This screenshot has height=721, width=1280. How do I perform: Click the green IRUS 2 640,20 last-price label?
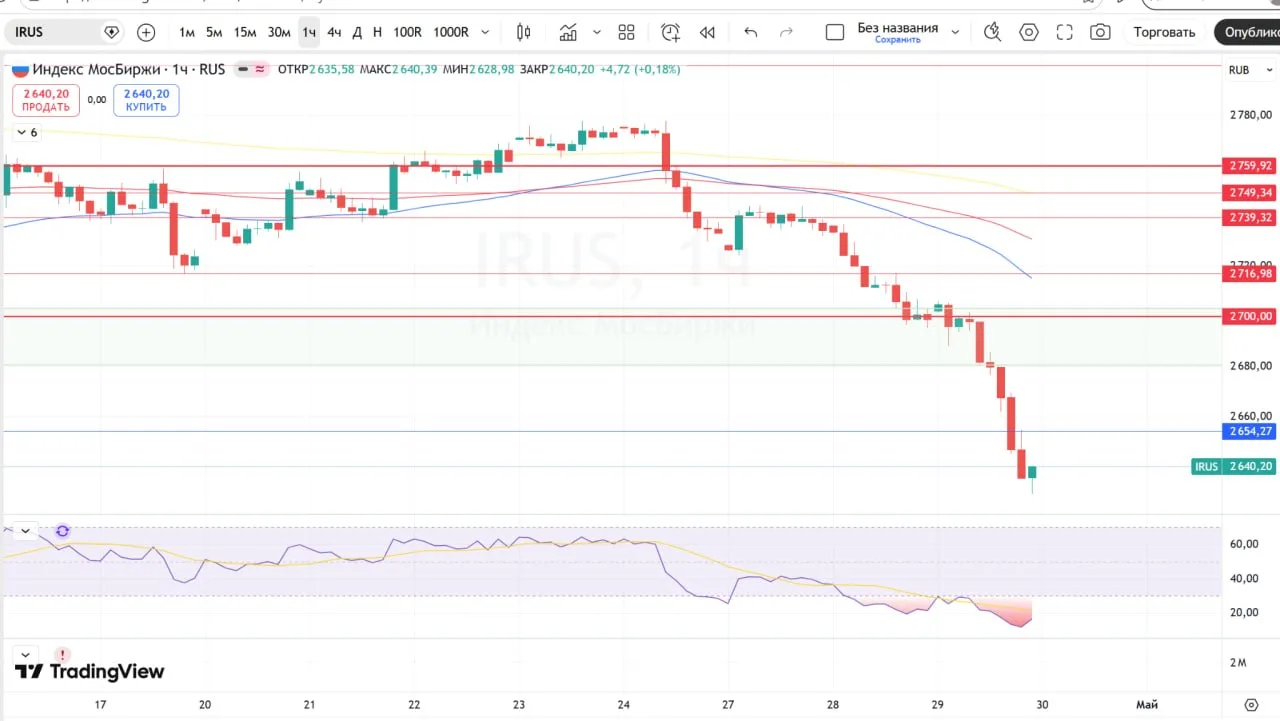click(1234, 466)
